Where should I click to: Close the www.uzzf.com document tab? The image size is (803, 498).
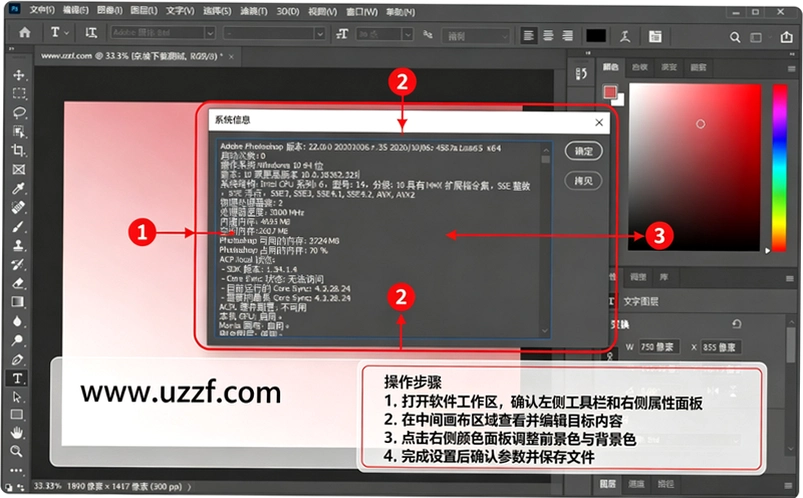[x=231, y=57]
